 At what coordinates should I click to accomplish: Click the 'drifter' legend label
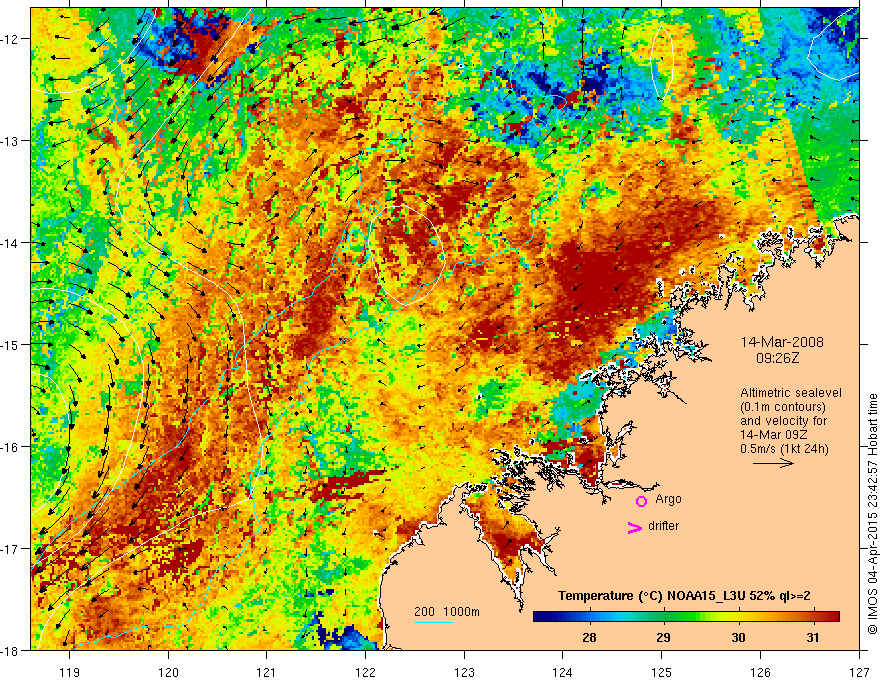(x=663, y=526)
